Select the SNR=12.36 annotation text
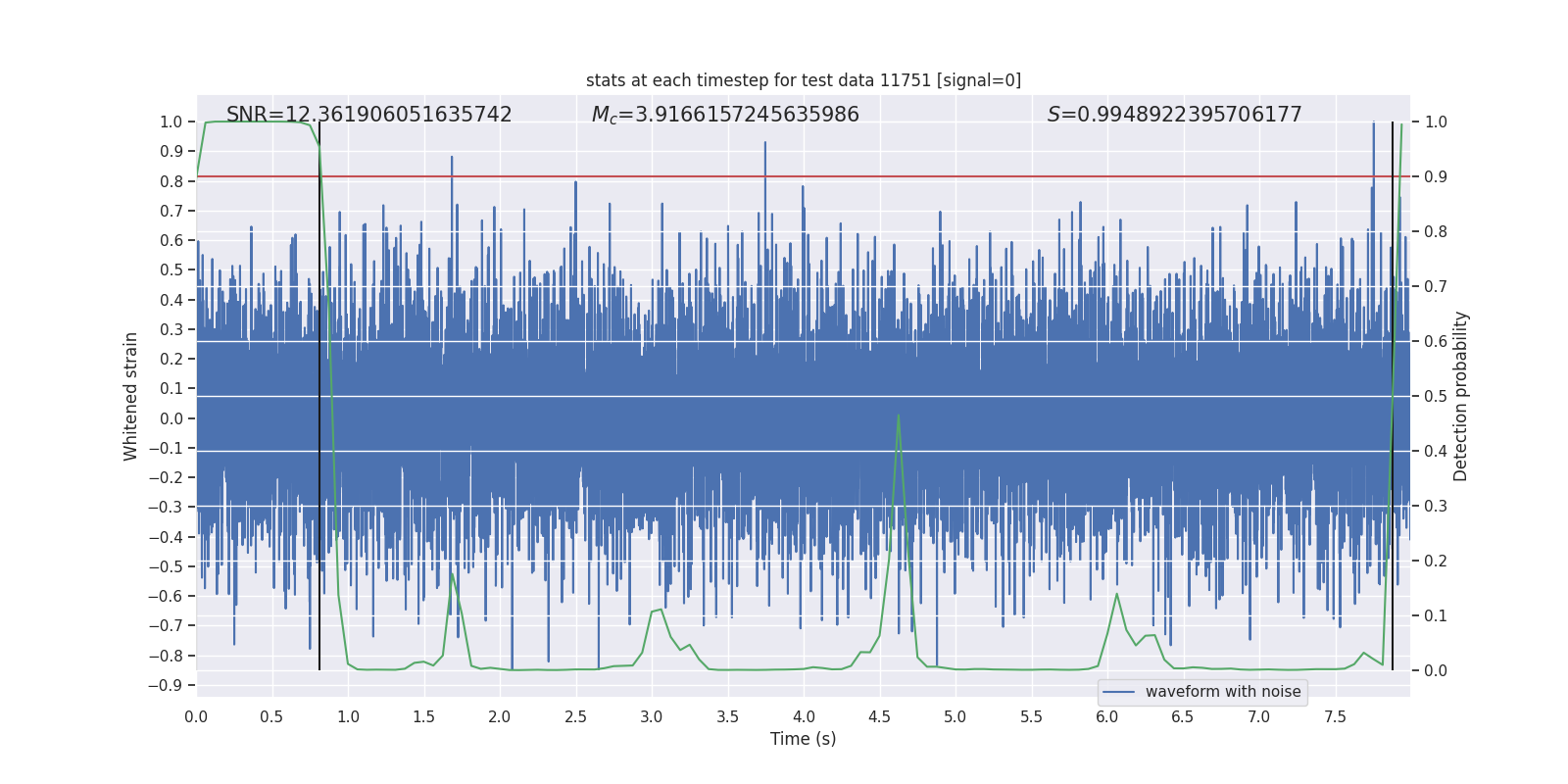This screenshot has height=784, width=1568. click(x=368, y=115)
